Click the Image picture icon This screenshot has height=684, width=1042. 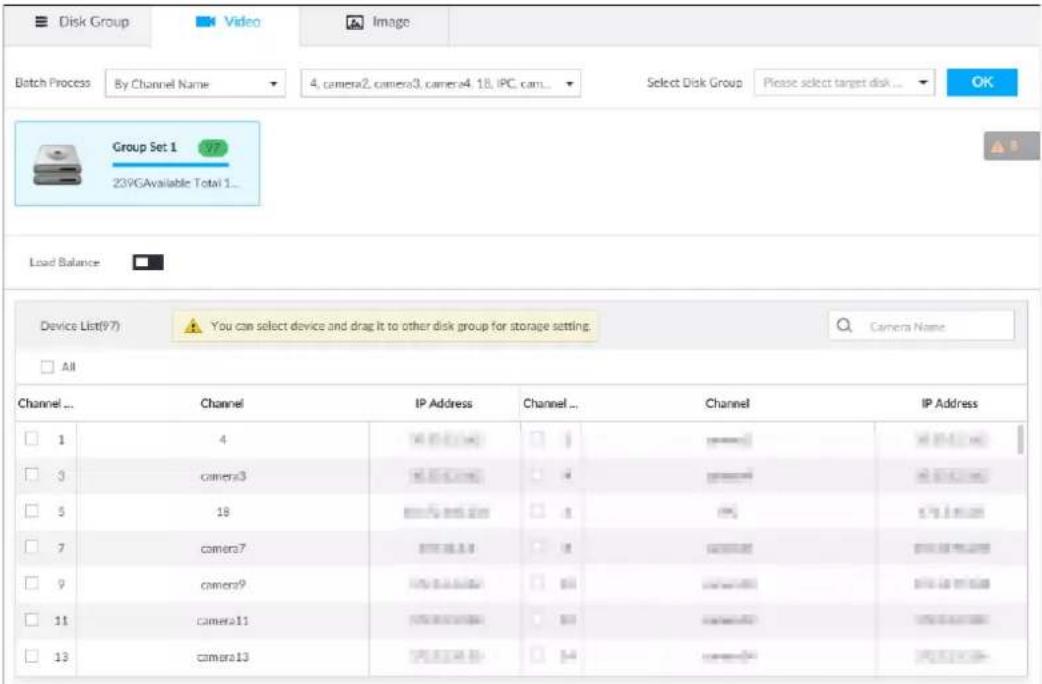click(x=355, y=23)
